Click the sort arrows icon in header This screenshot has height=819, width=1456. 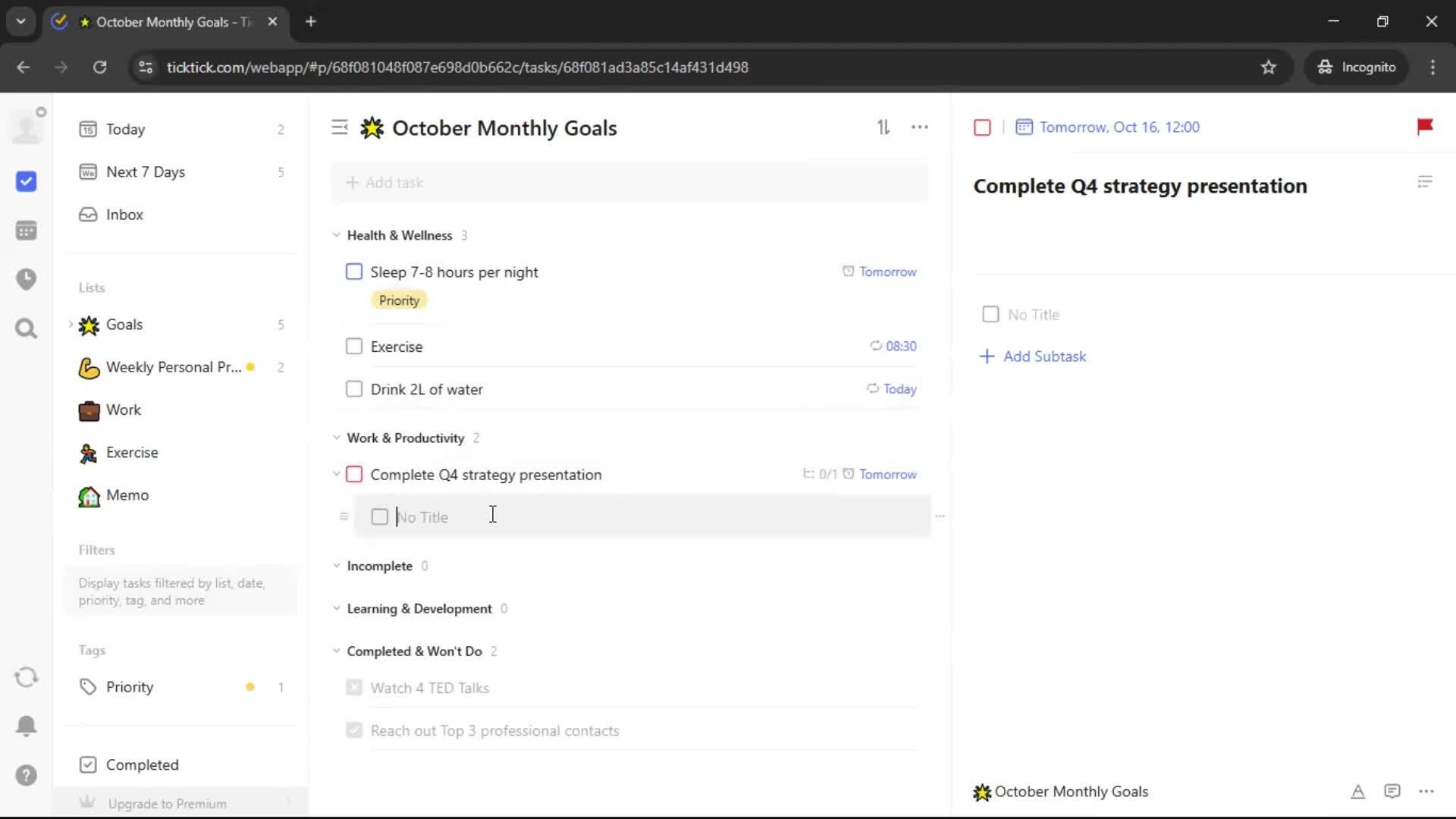[x=883, y=127]
